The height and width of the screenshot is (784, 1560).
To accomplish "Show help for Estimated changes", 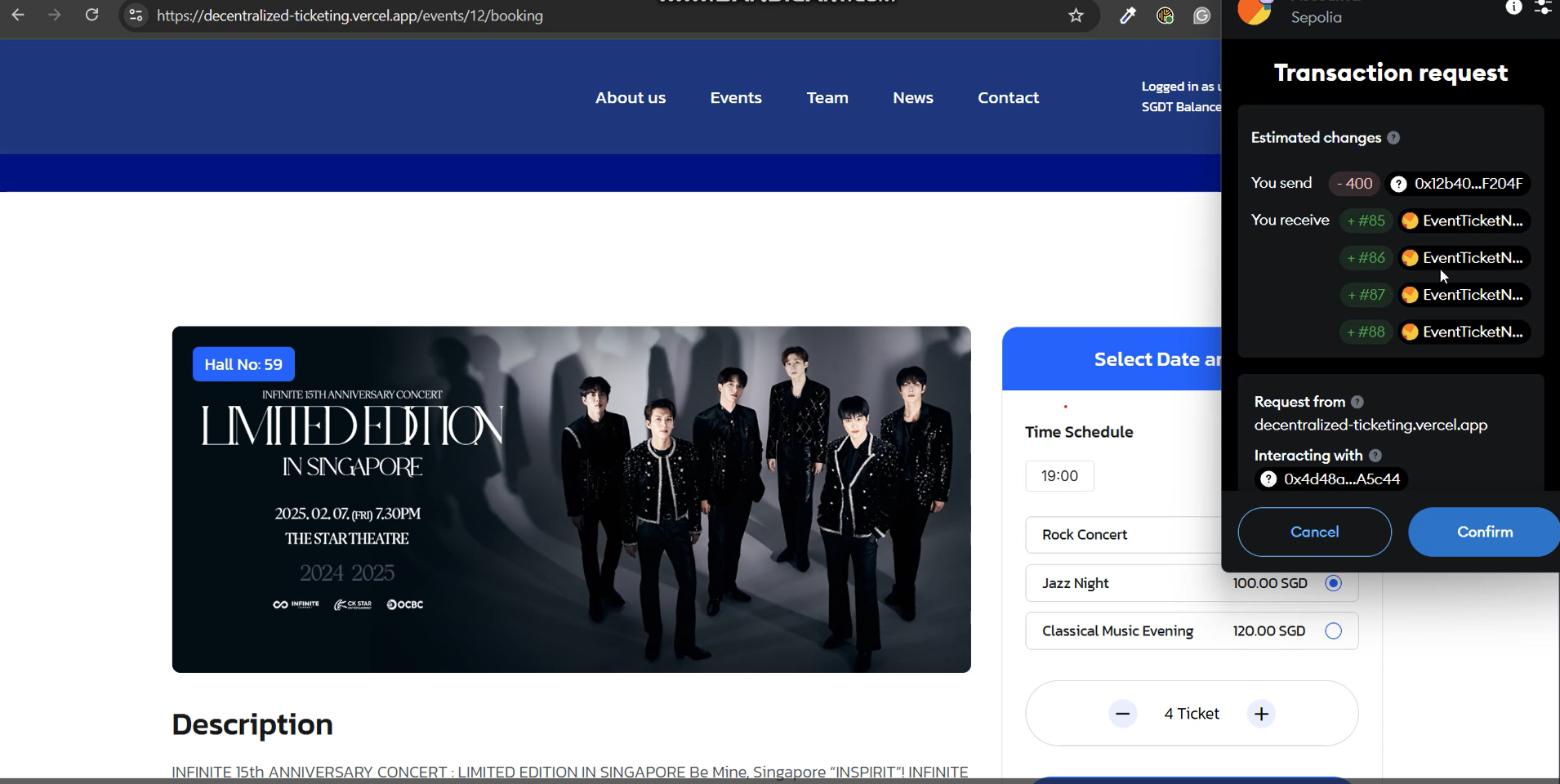I will tap(1393, 138).
